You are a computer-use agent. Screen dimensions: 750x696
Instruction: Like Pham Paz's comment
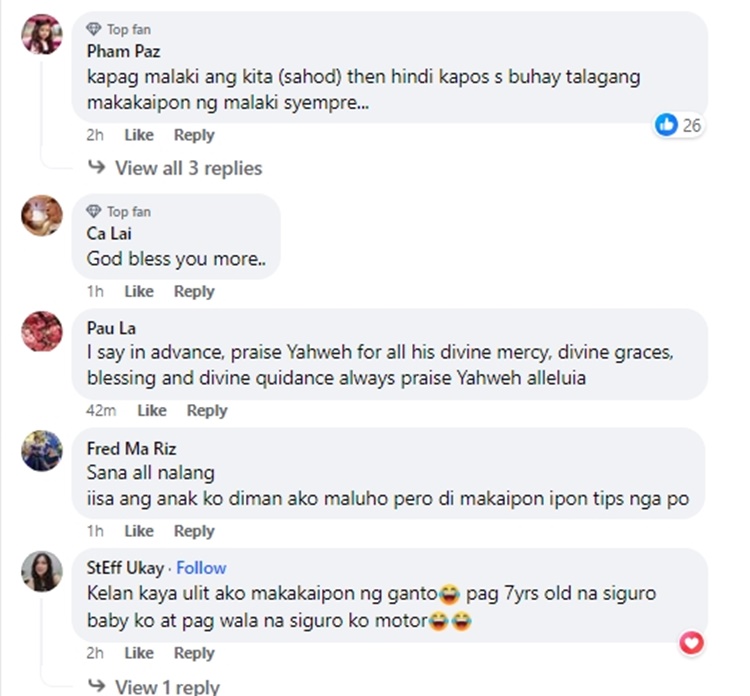(x=139, y=135)
